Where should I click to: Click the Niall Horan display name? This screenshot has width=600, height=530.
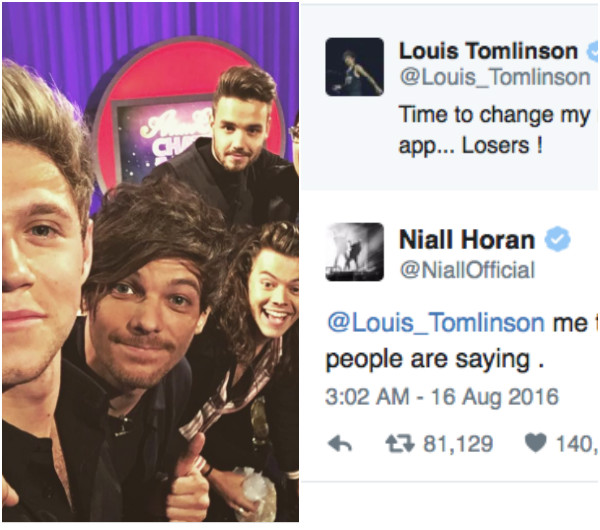point(467,240)
